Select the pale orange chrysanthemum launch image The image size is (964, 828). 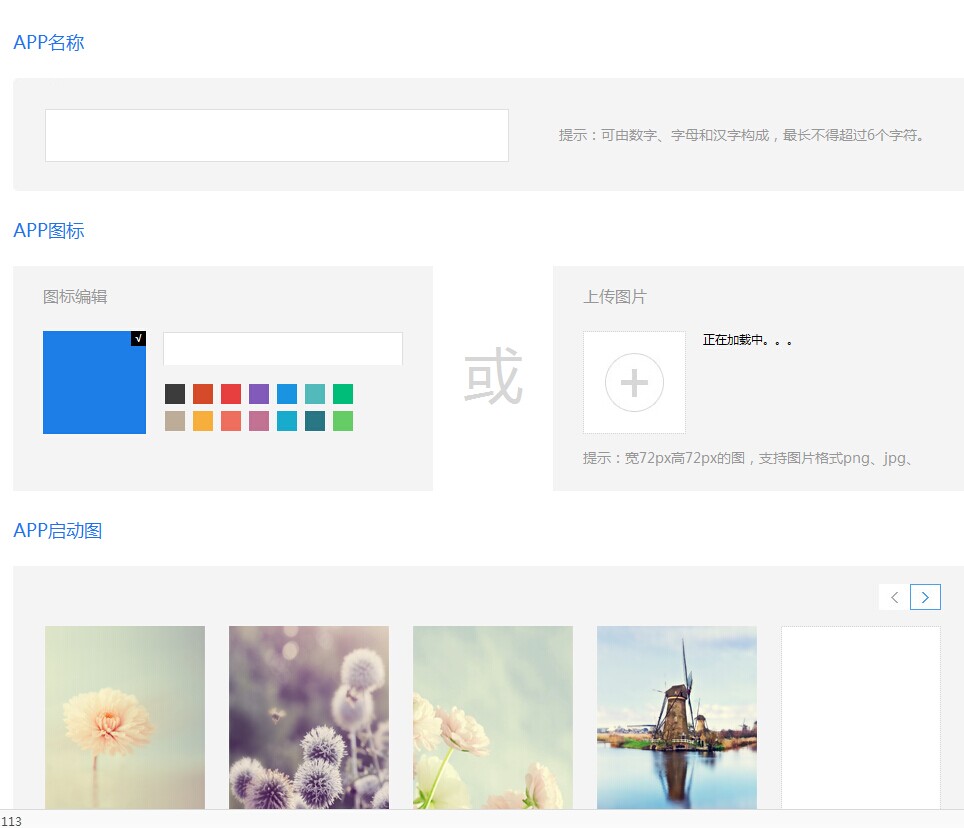point(125,717)
